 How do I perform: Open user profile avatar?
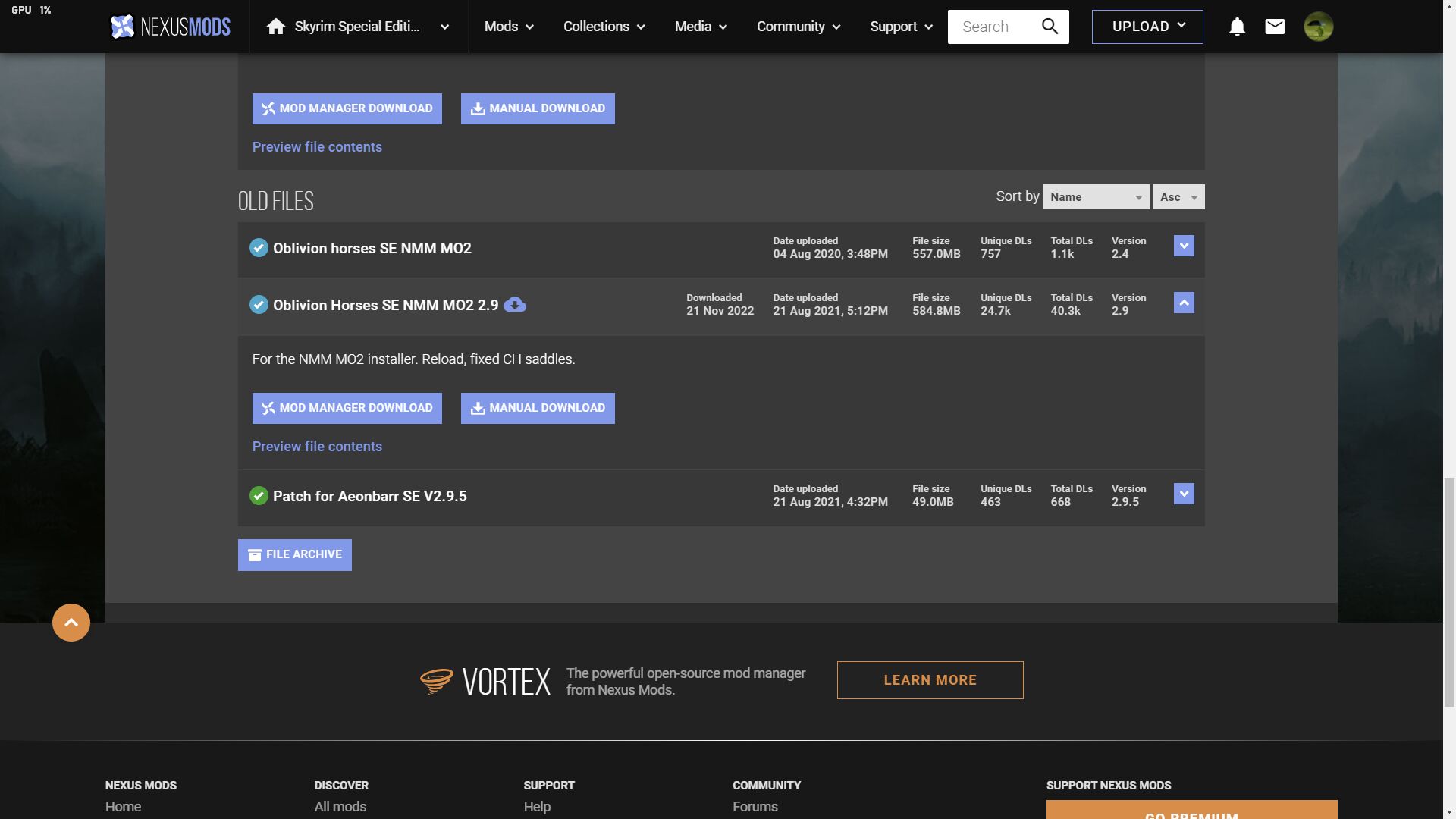click(x=1318, y=27)
